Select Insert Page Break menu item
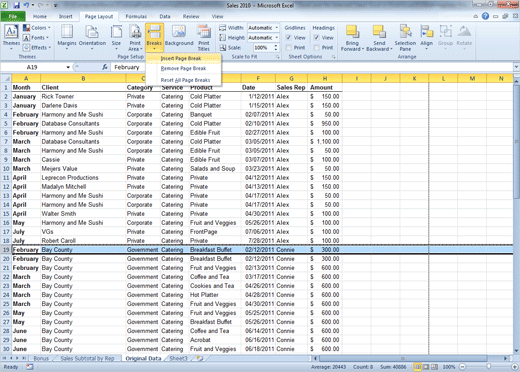520x372 pixels. (184, 58)
